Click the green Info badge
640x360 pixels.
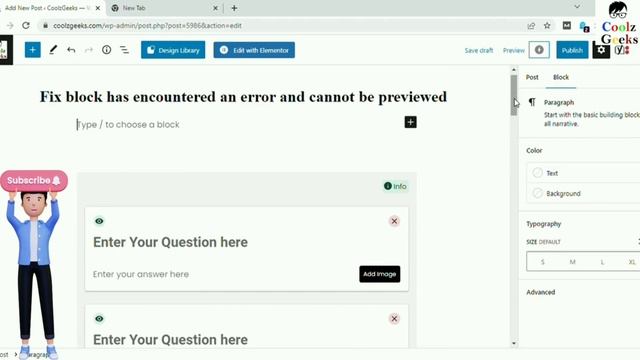[x=395, y=186]
